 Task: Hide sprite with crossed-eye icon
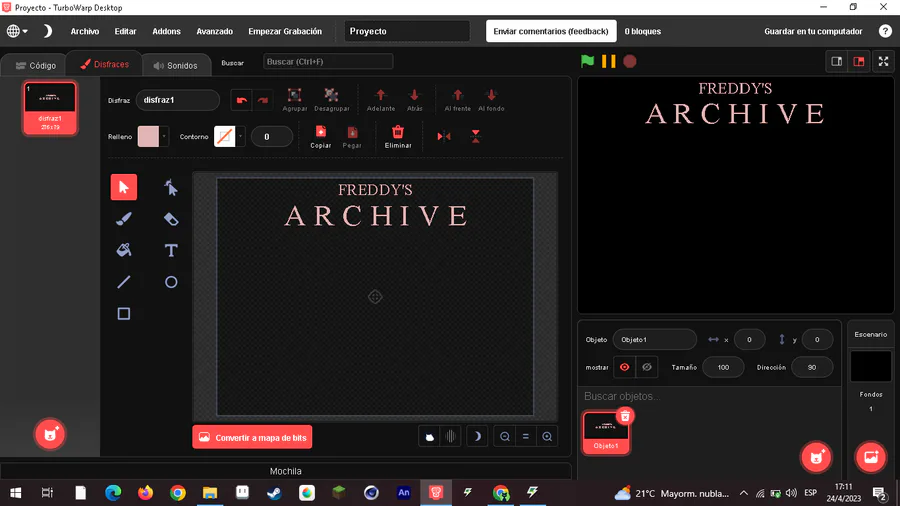[646, 367]
